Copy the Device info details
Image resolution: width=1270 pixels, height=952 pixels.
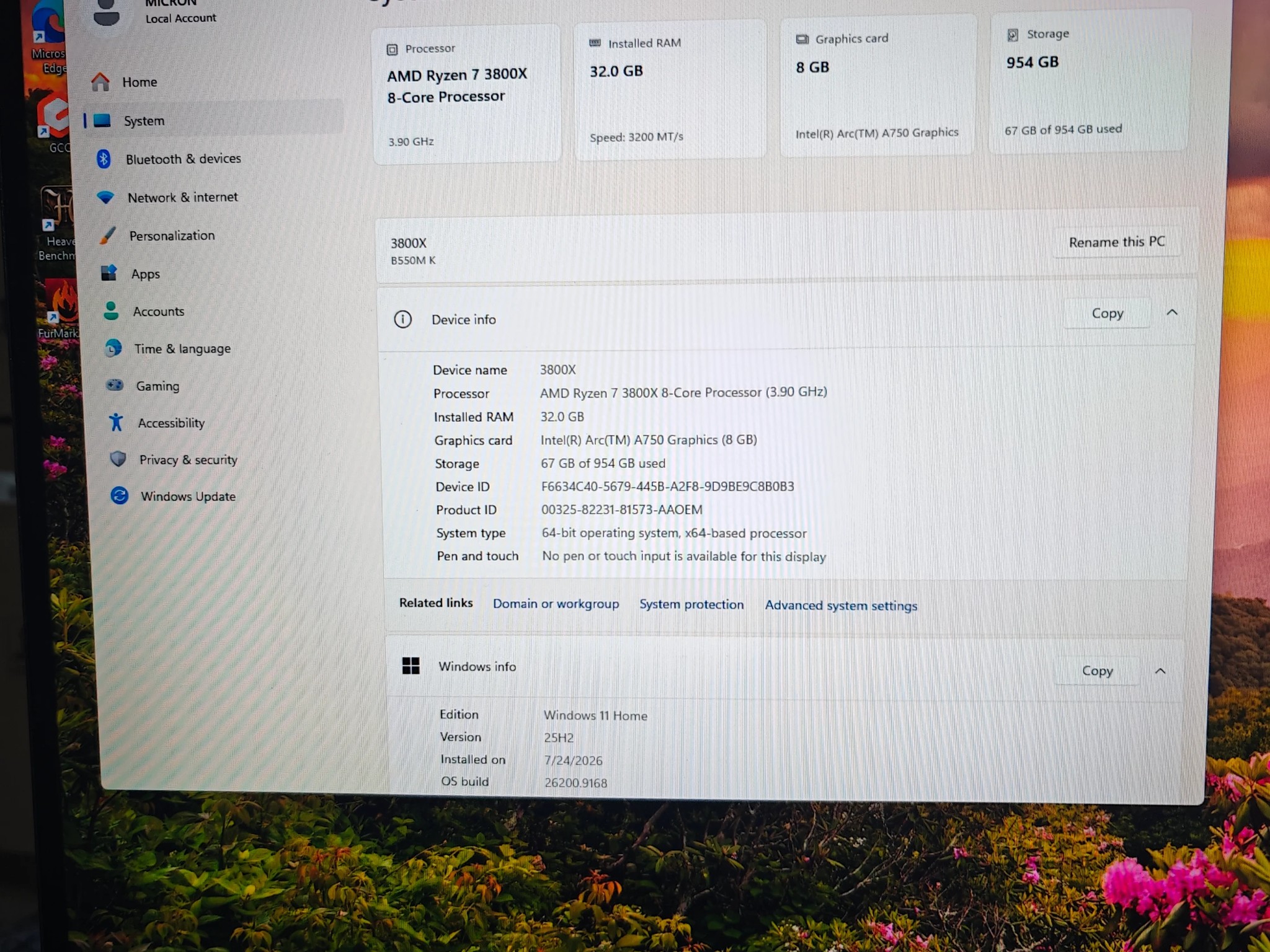(1107, 314)
